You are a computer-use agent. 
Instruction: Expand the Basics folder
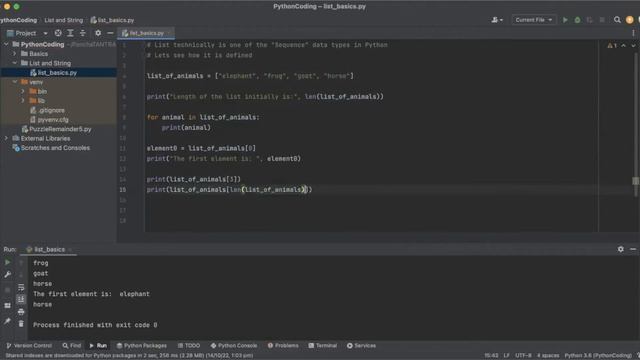click(15, 53)
